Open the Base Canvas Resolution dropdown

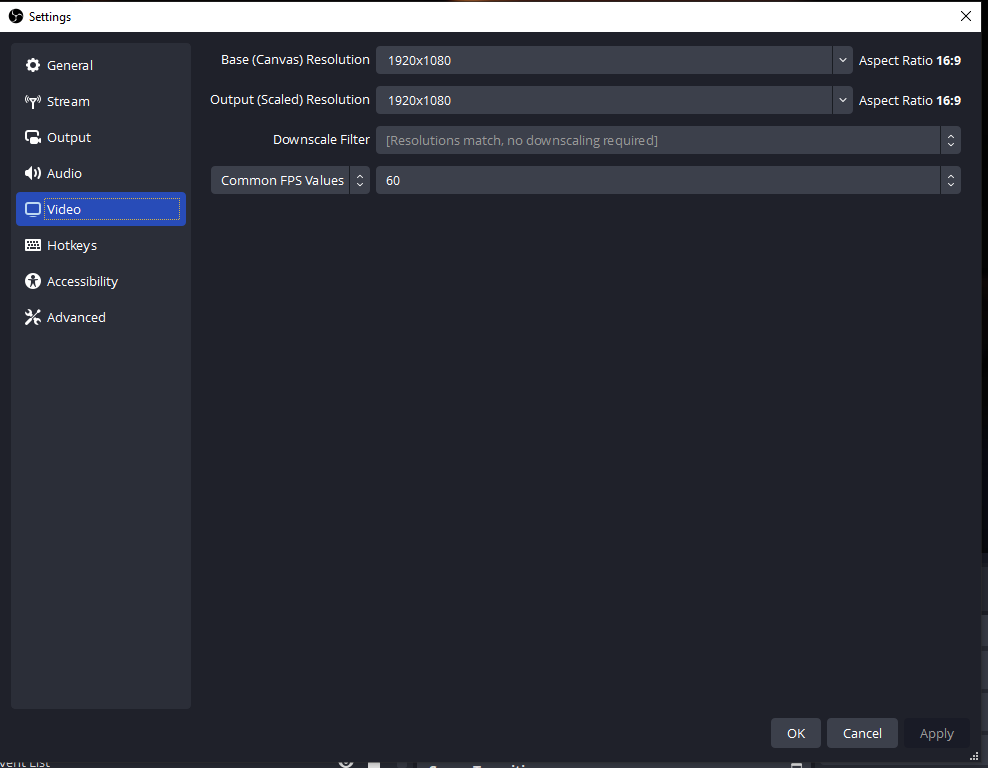point(843,60)
